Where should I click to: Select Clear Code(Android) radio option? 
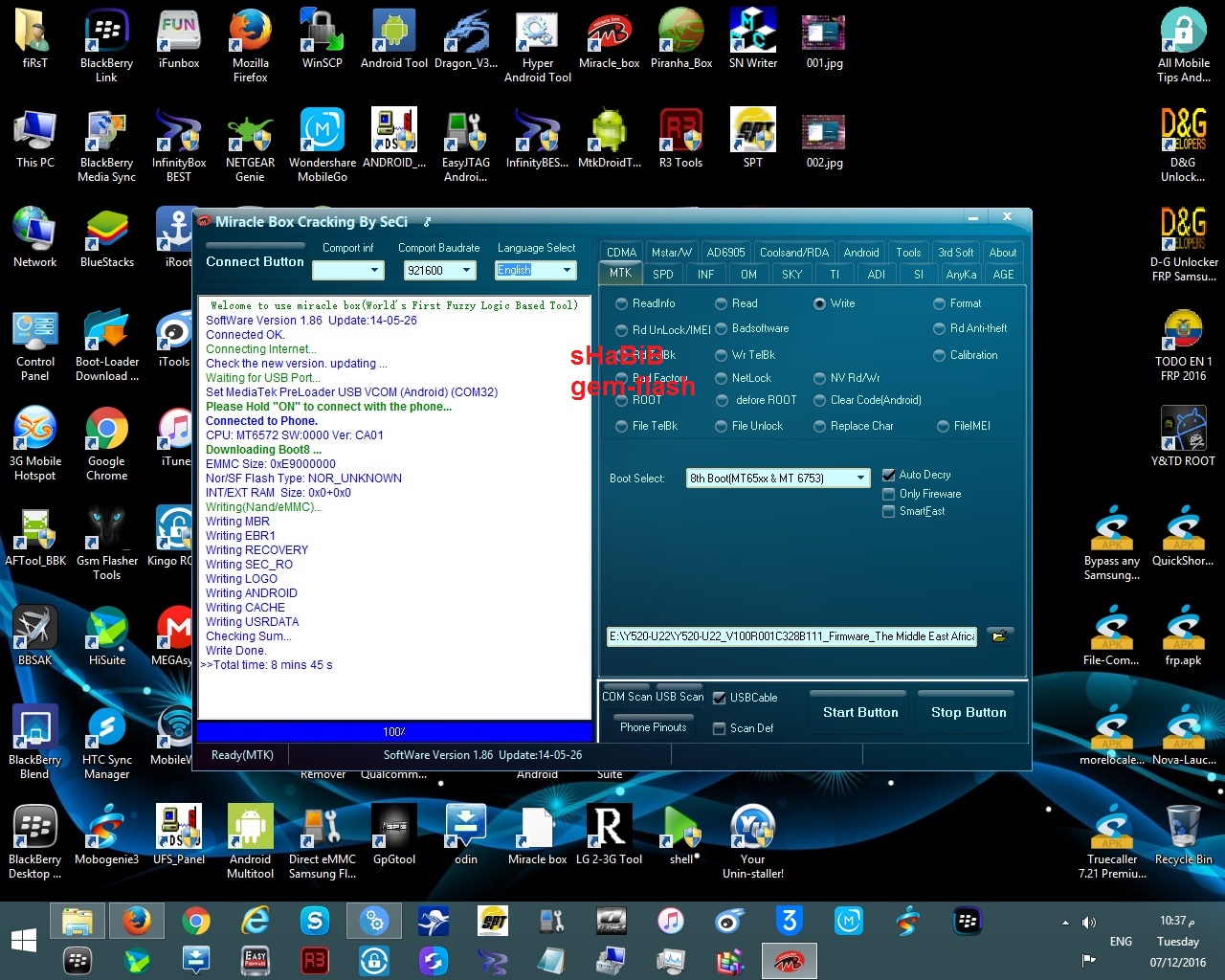coord(867,400)
